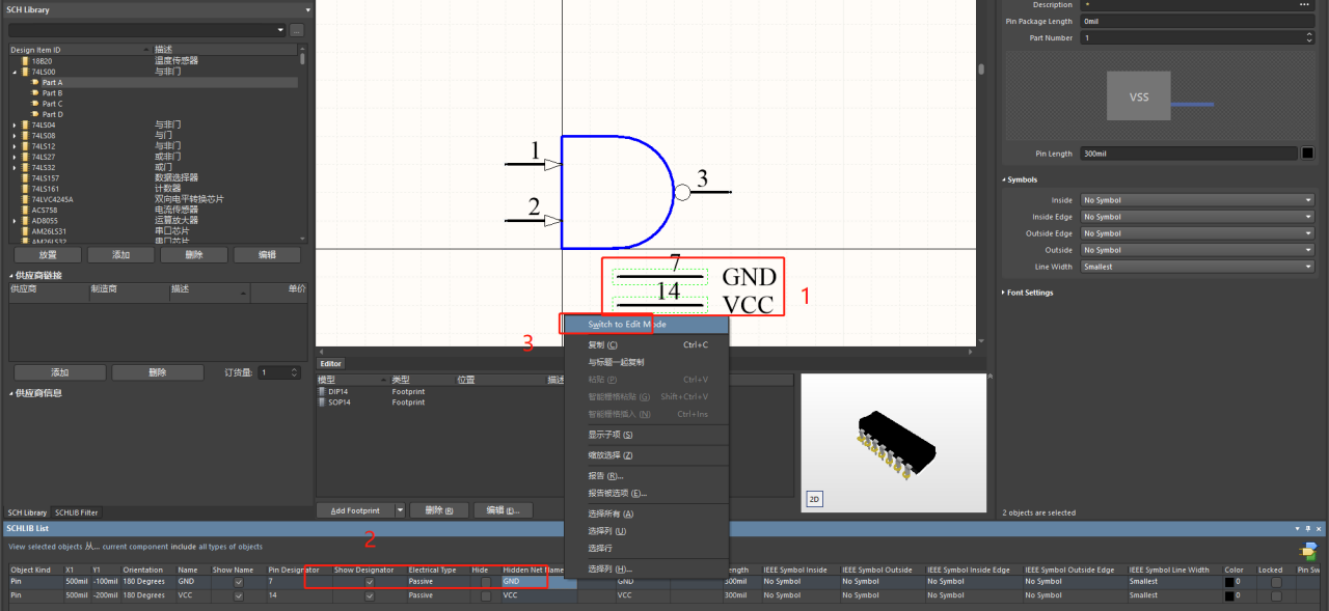Viewport: 1329px width, 611px height.
Task: Choose 选择所有 (A) menu entry
Action: (646, 514)
